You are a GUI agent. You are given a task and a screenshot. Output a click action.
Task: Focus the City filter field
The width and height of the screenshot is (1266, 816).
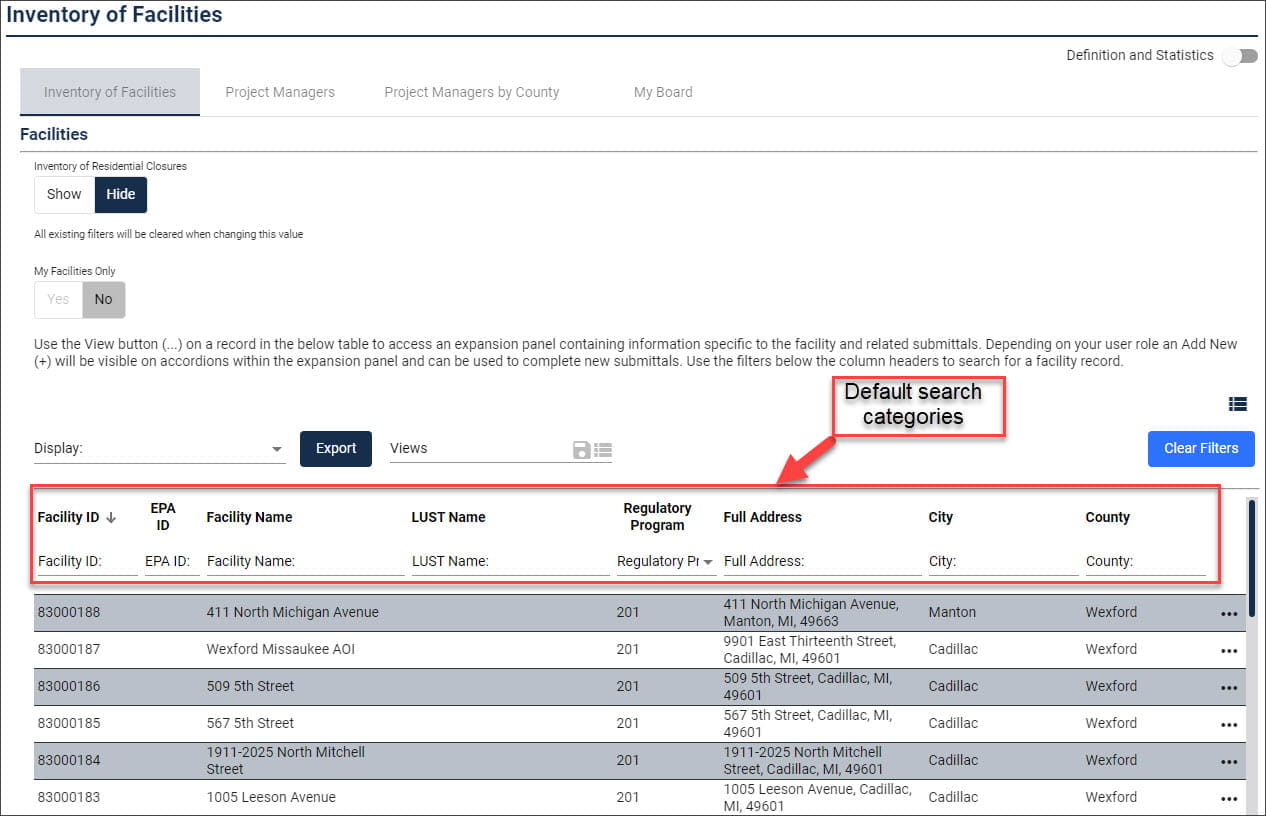click(1004, 561)
